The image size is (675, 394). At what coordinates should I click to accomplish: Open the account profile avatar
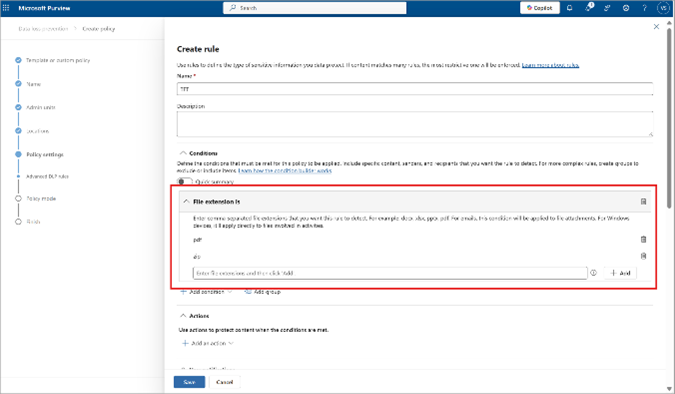point(663,8)
